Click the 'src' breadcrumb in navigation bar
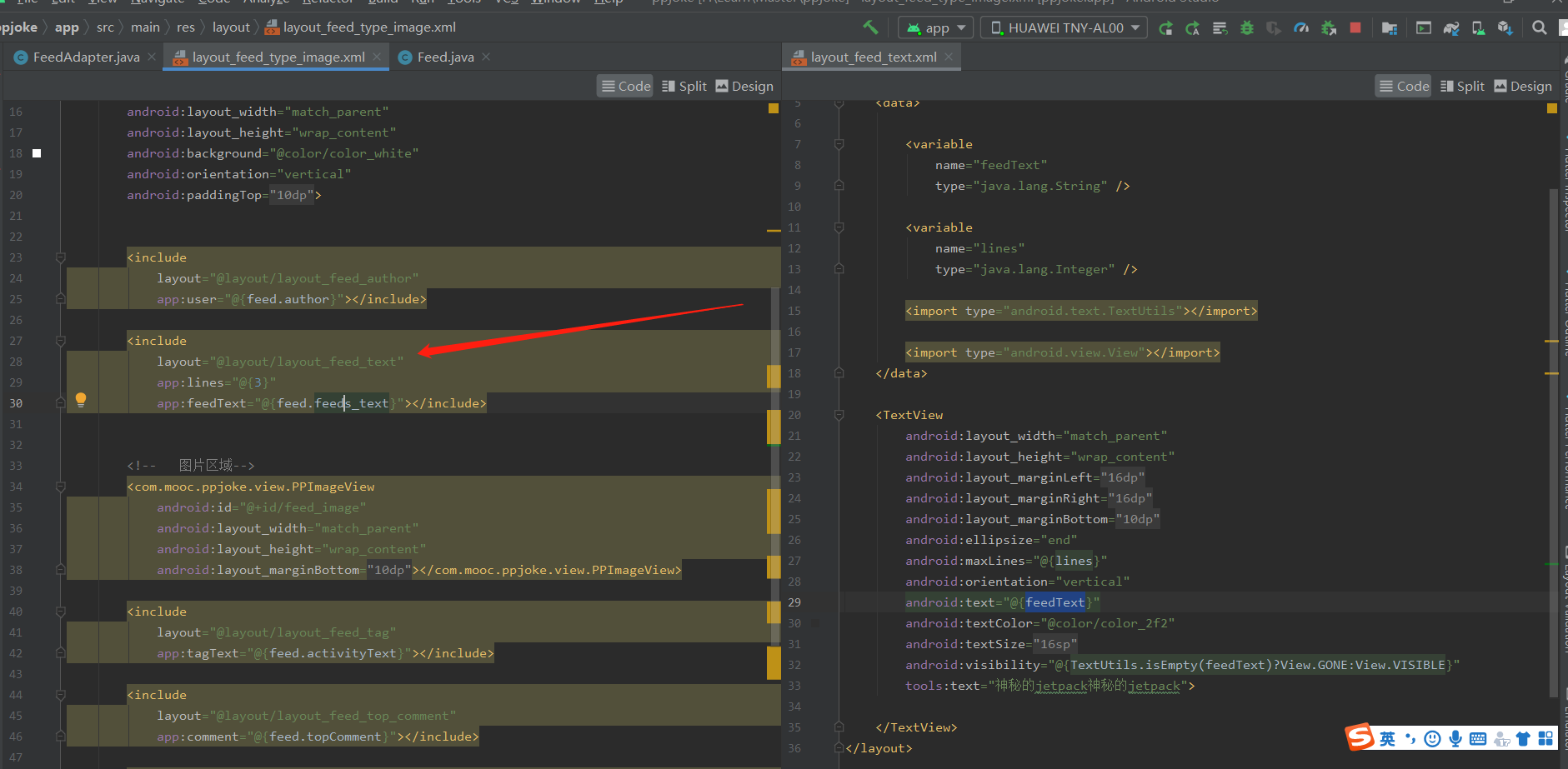The width and height of the screenshot is (1568, 769). 105,27
